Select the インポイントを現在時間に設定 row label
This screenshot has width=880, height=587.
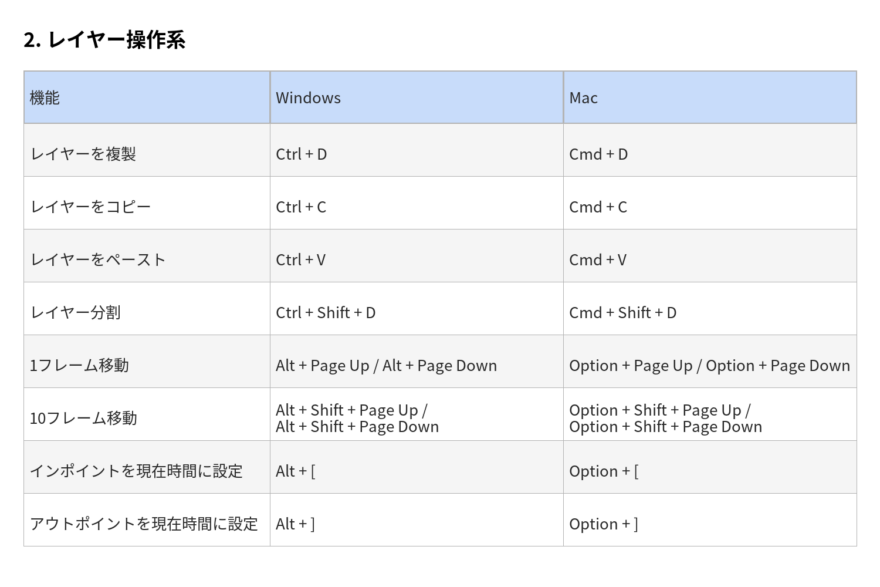click(136, 471)
